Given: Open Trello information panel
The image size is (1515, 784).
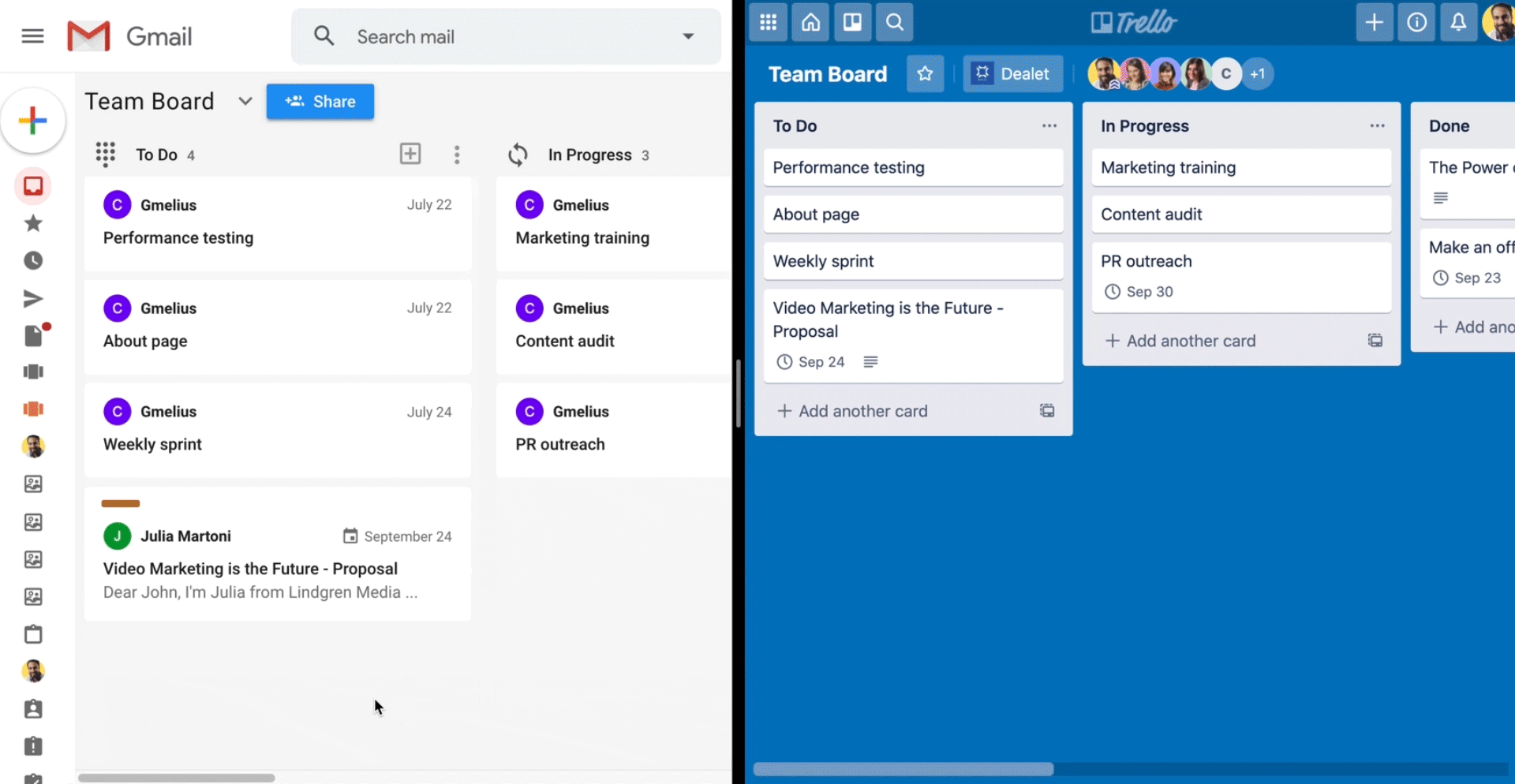Looking at the screenshot, I should pos(1416,22).
